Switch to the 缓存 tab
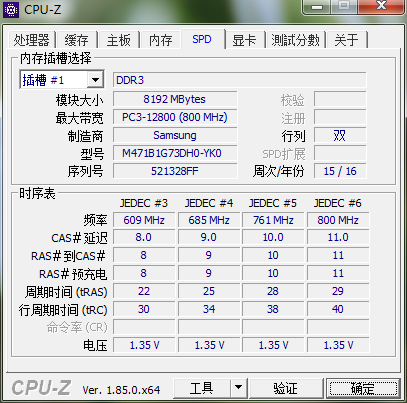The image size is (407, 403). tap(77, 40)
